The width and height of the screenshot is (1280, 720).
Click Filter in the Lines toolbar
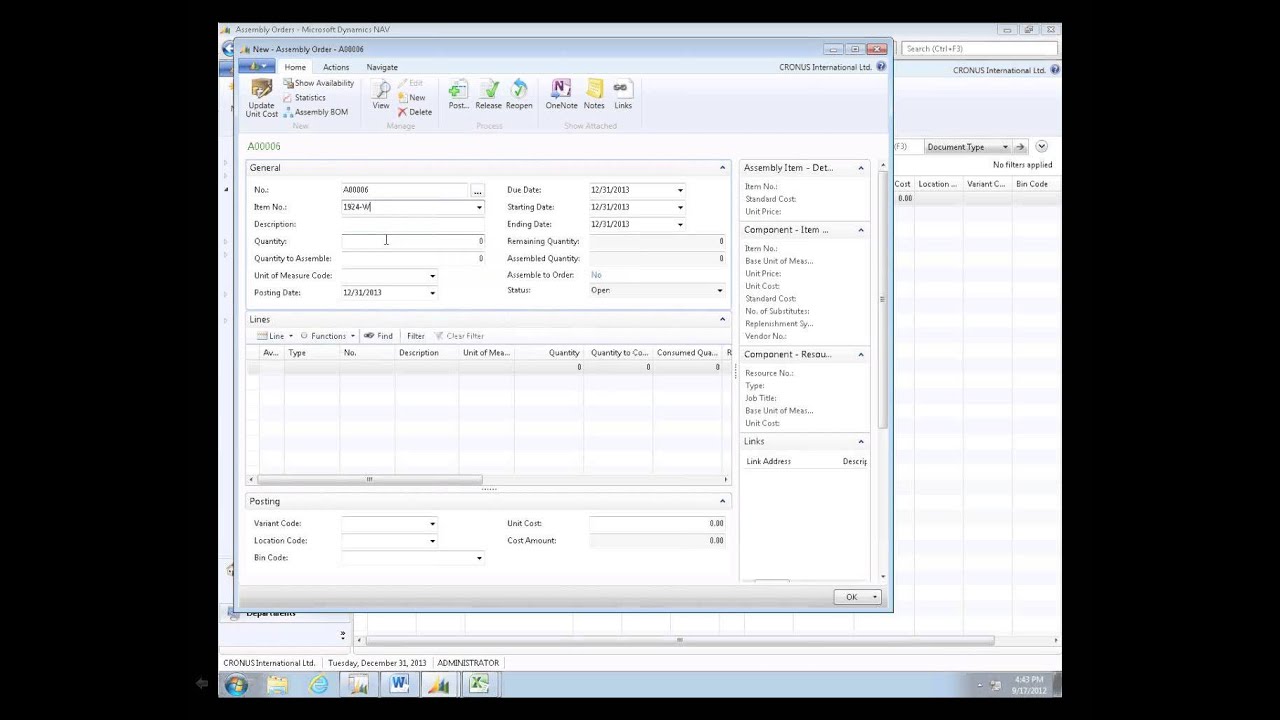416,336
